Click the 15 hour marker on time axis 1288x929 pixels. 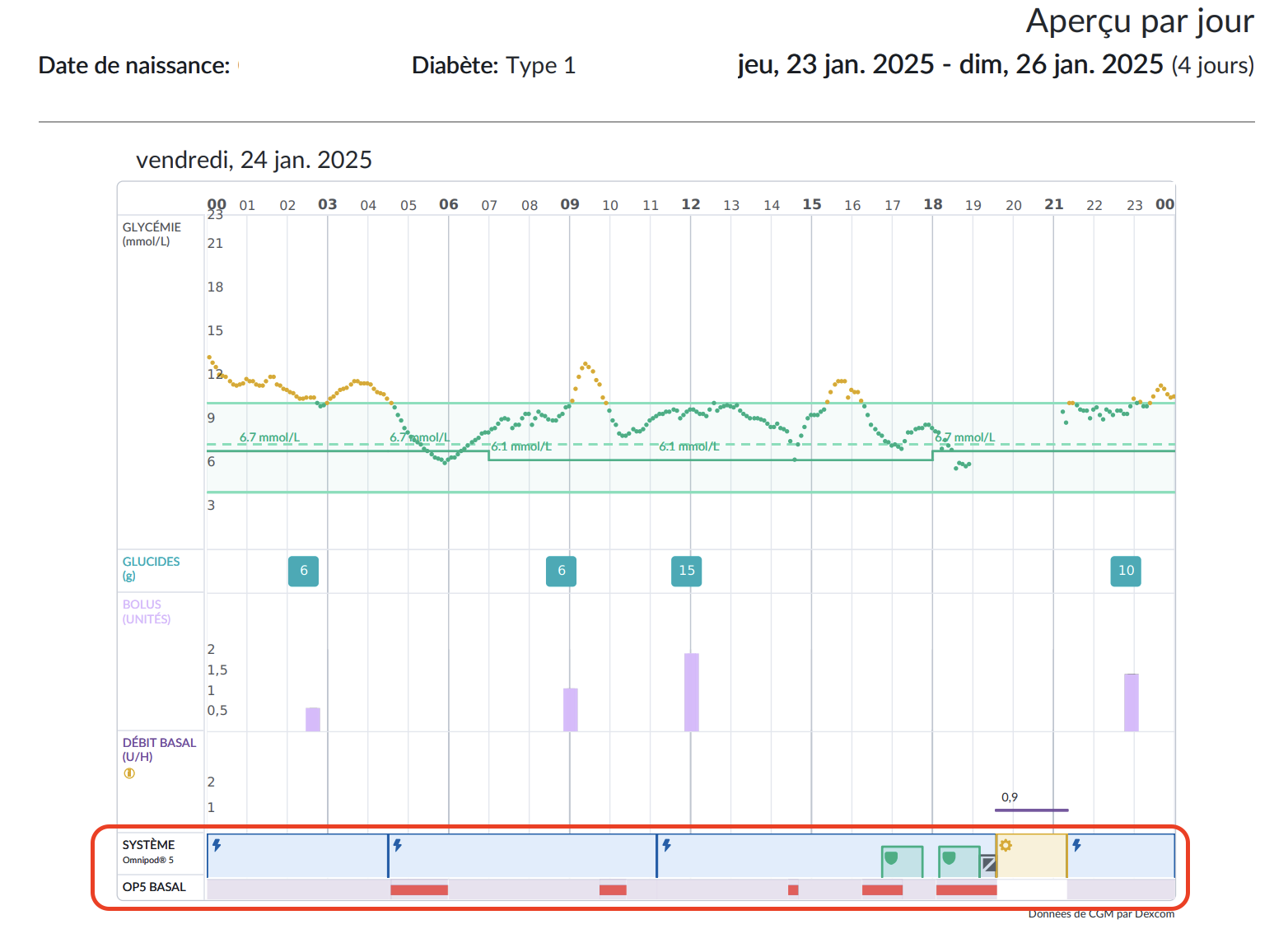[x=812, y=204]
